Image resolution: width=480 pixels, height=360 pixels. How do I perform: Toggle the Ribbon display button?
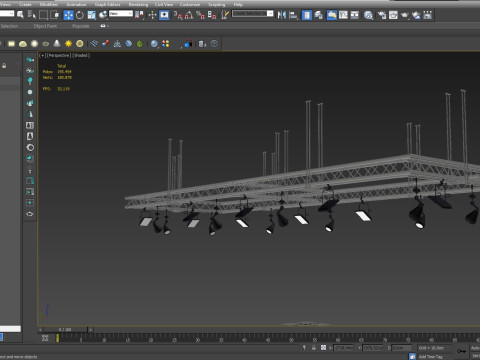coord(332,15)
